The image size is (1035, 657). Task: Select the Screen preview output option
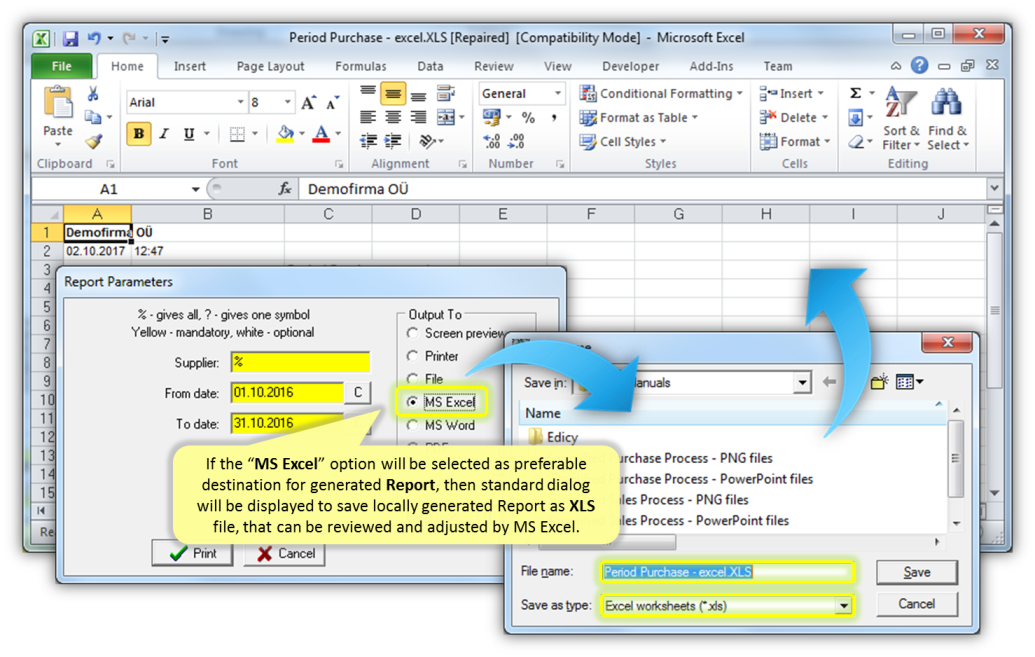pos(413,333)
